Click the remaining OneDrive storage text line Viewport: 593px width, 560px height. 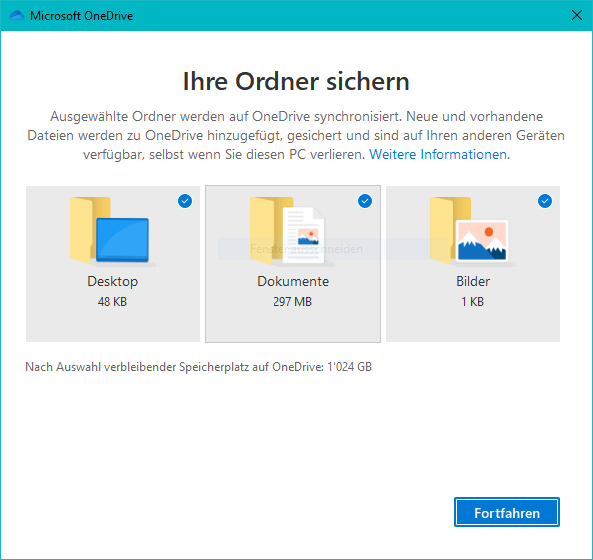pyautogui.click(x=199, y=367)
